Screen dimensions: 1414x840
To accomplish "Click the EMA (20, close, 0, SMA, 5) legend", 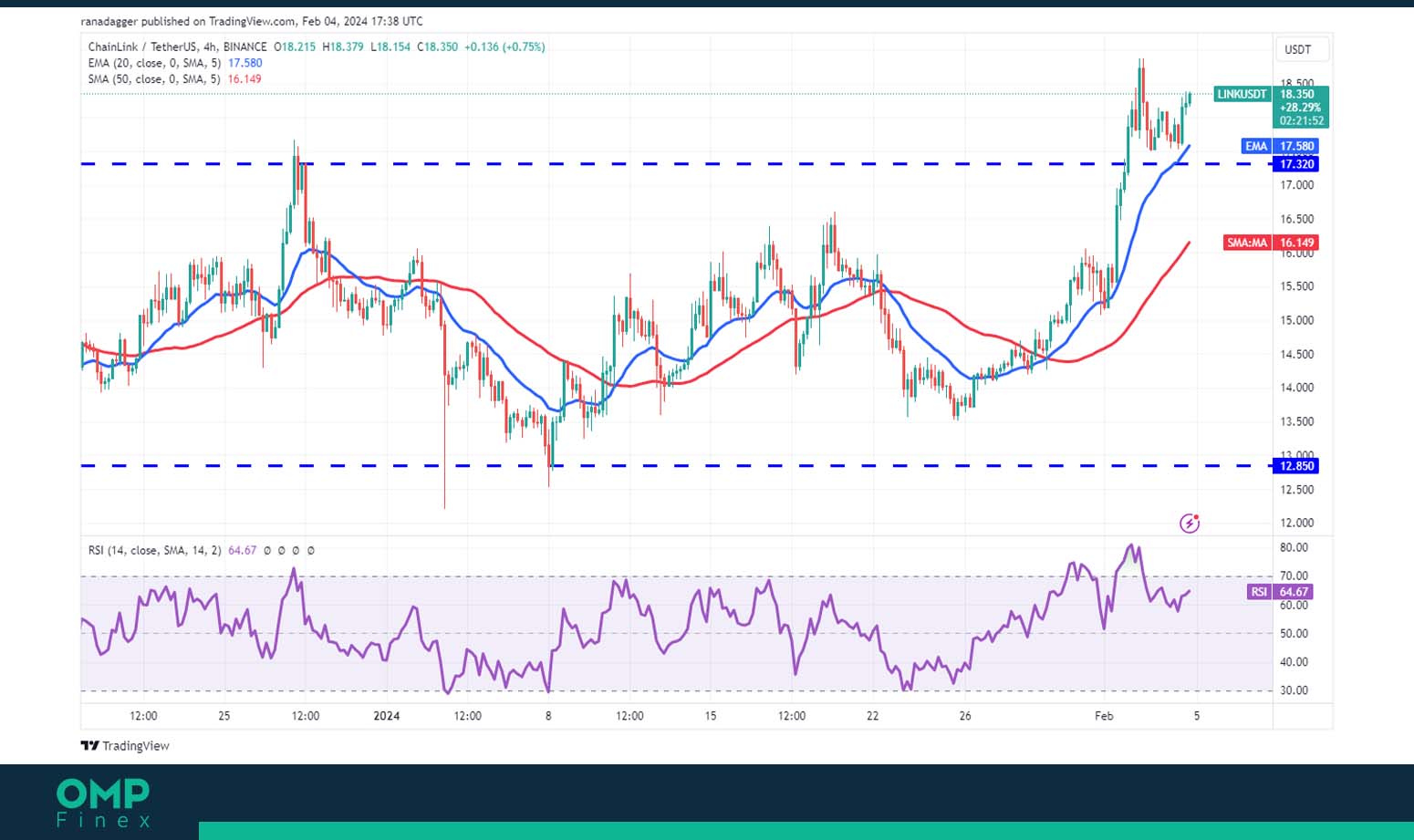I will coord(154,63).
